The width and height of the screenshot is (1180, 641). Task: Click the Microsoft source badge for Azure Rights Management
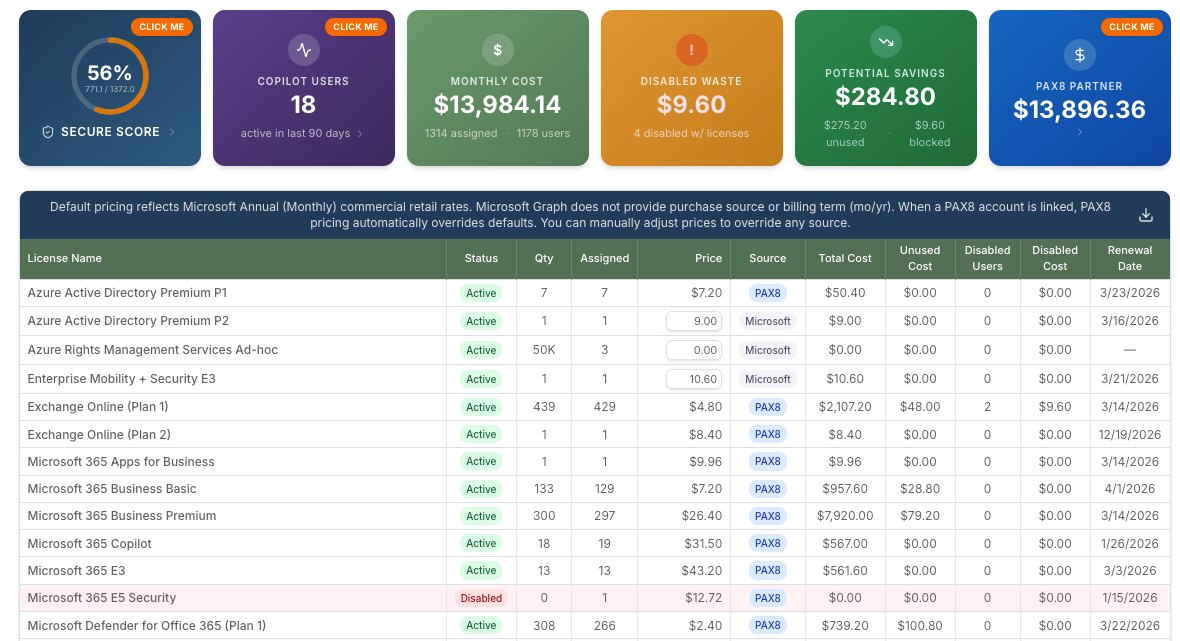click(x=768, y=350)
